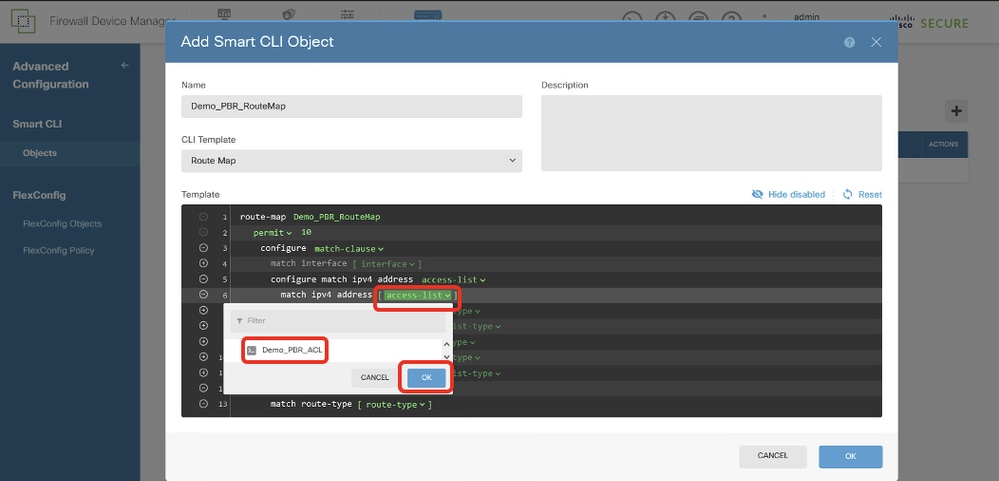Open access-list dropdown on line 5

click(x=454, y=280)
